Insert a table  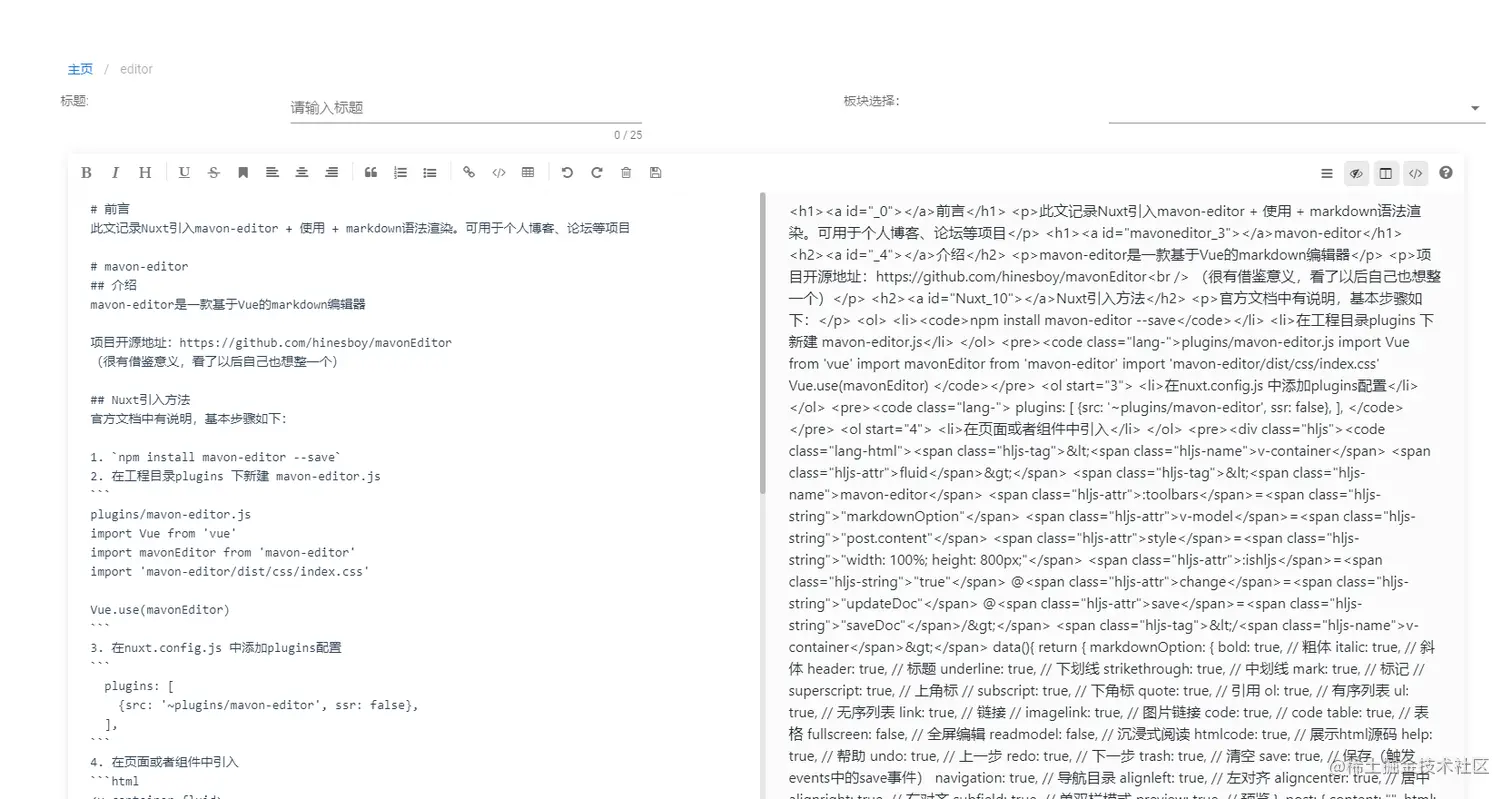pos(528,173)
